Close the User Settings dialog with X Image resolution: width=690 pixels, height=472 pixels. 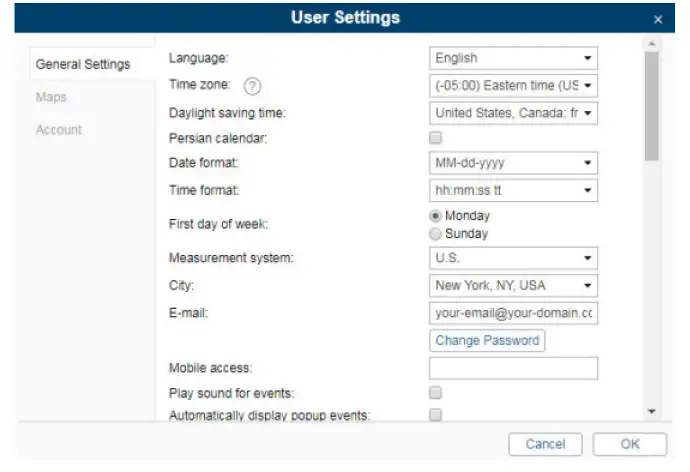click(x=657, y=19)
